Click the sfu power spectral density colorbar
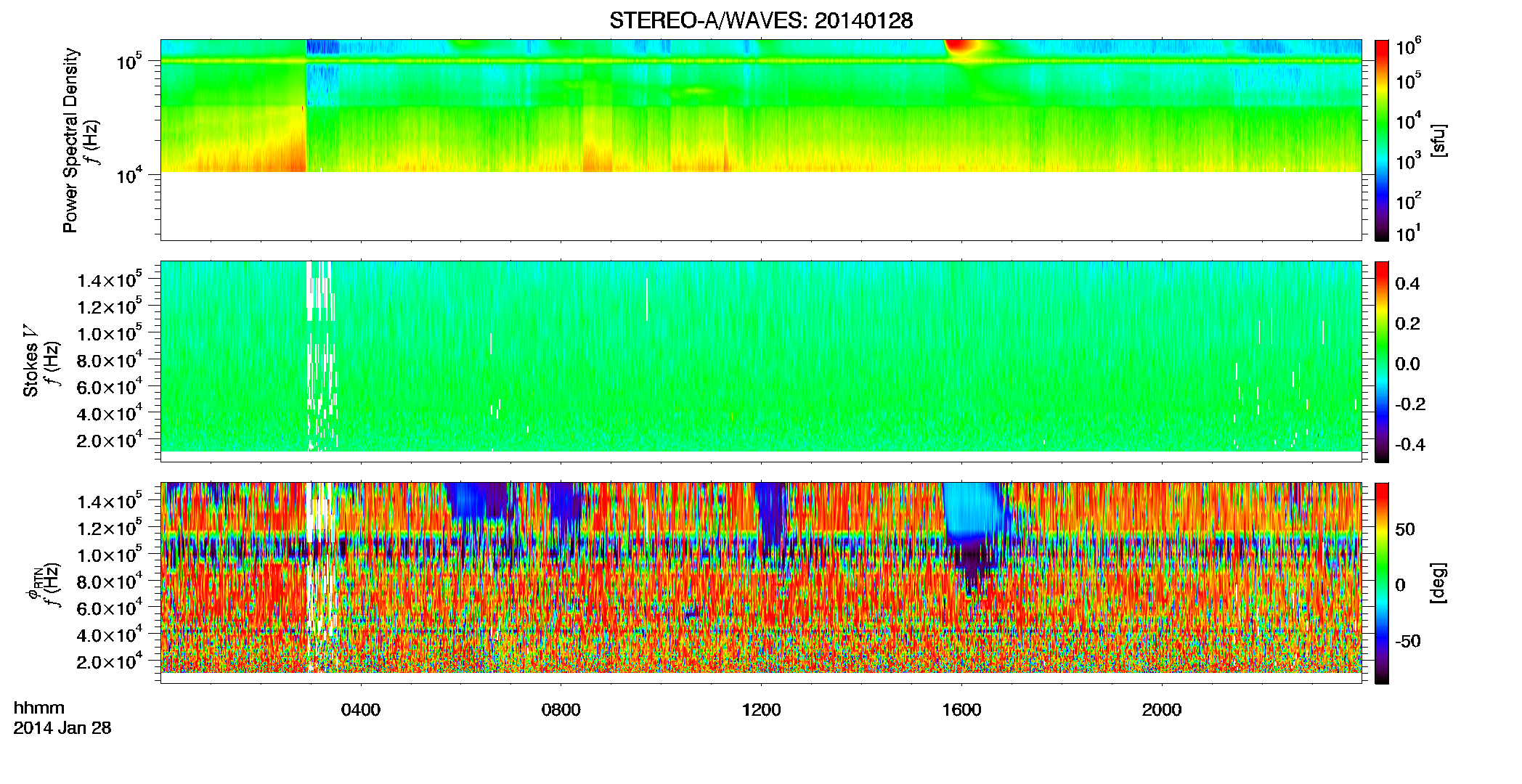This screenshot has height=784, width=1522. [x=1382, y=140]
